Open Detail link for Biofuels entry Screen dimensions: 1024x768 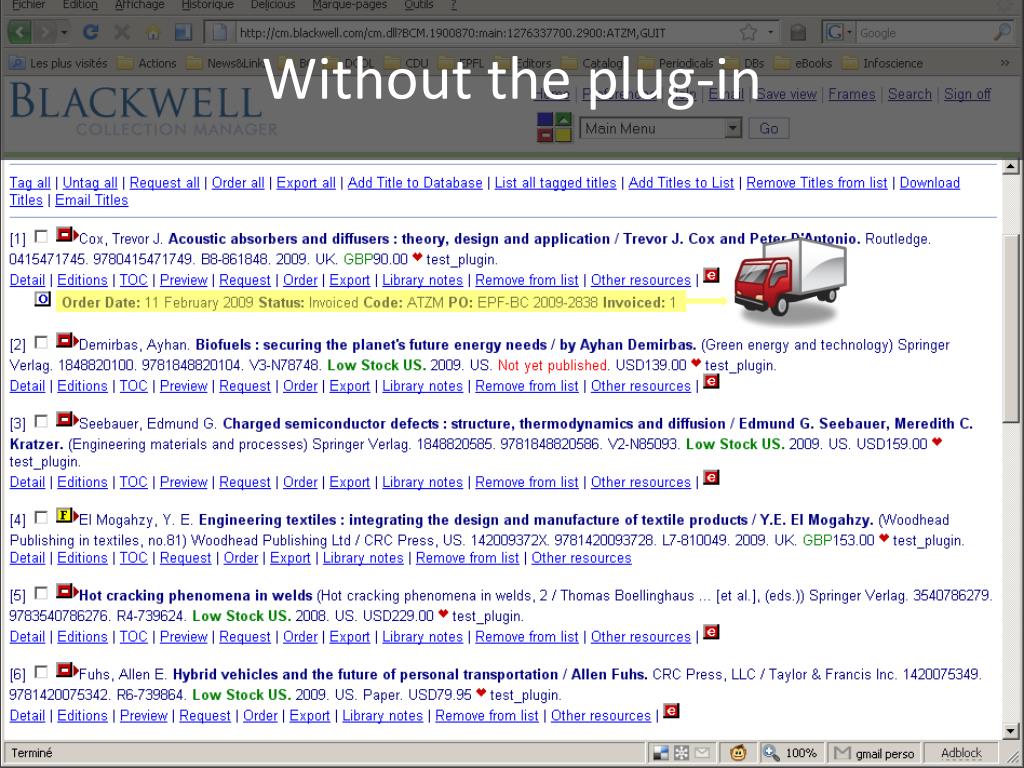[x=27, y=386]
